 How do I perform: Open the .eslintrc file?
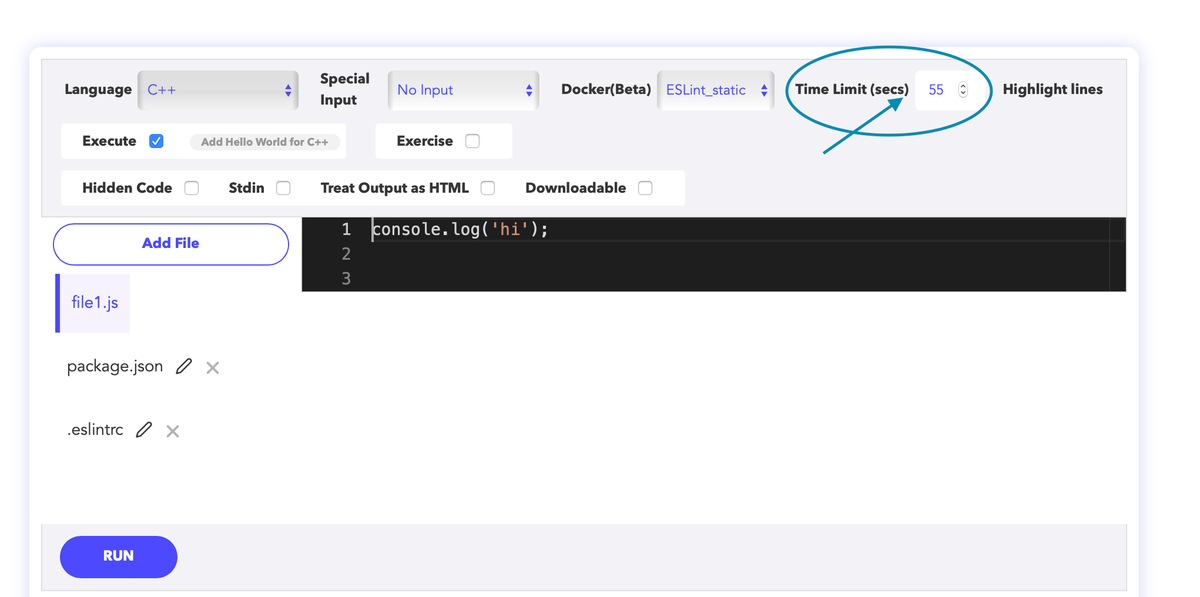click(x=95, y=430)
